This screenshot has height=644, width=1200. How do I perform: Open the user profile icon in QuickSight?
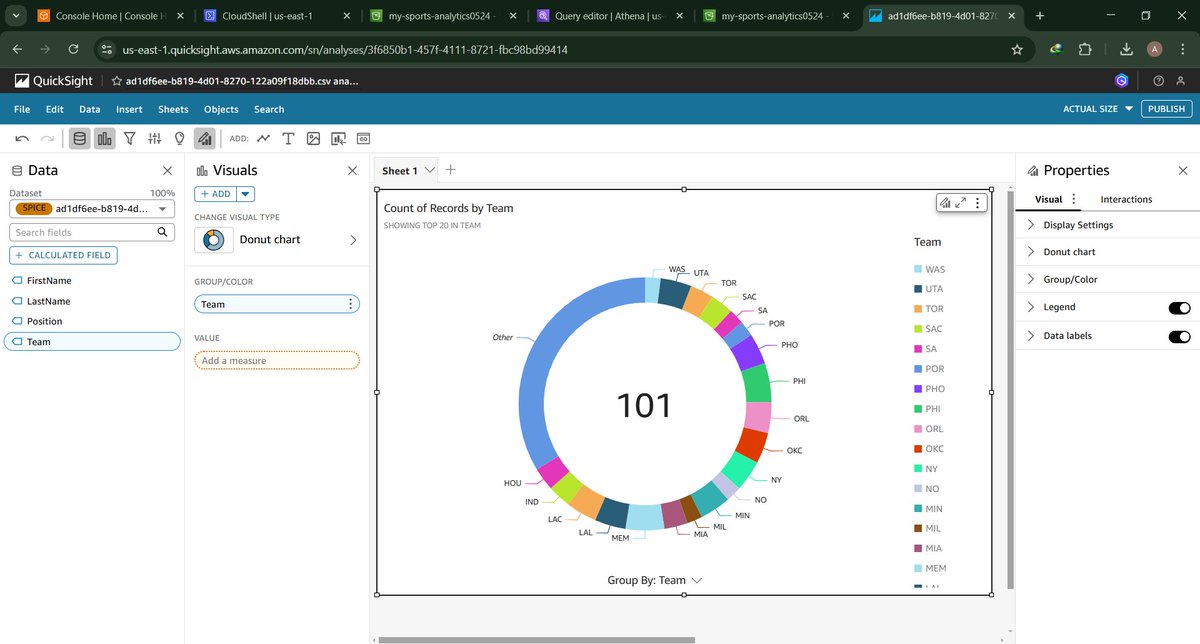click(1183, 81)
